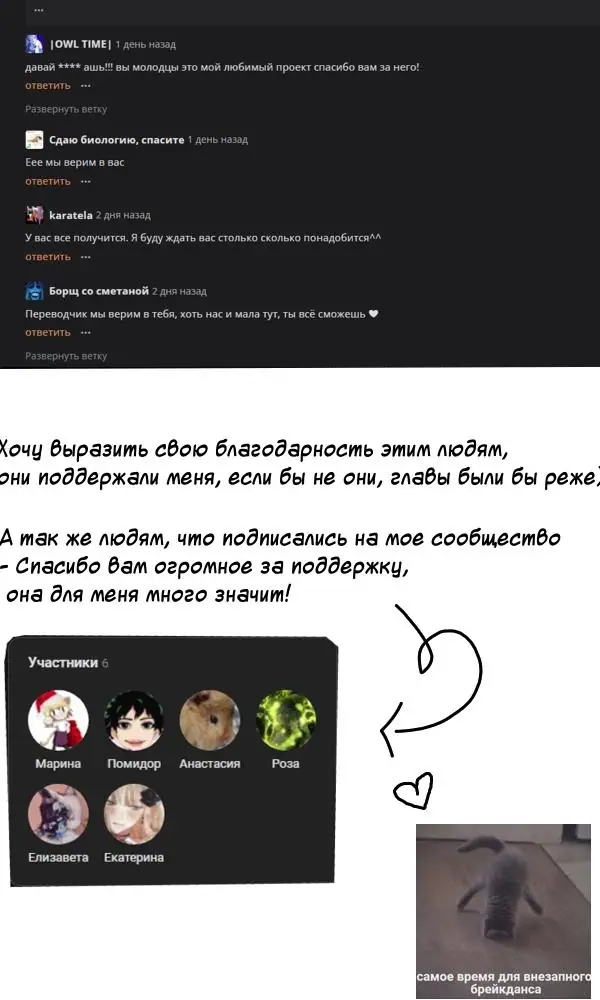Image resolution: width=600 pixels, height=1000 pixels.
Task: Click the Борщ со сметаной avatar icon
Action: 34,291
